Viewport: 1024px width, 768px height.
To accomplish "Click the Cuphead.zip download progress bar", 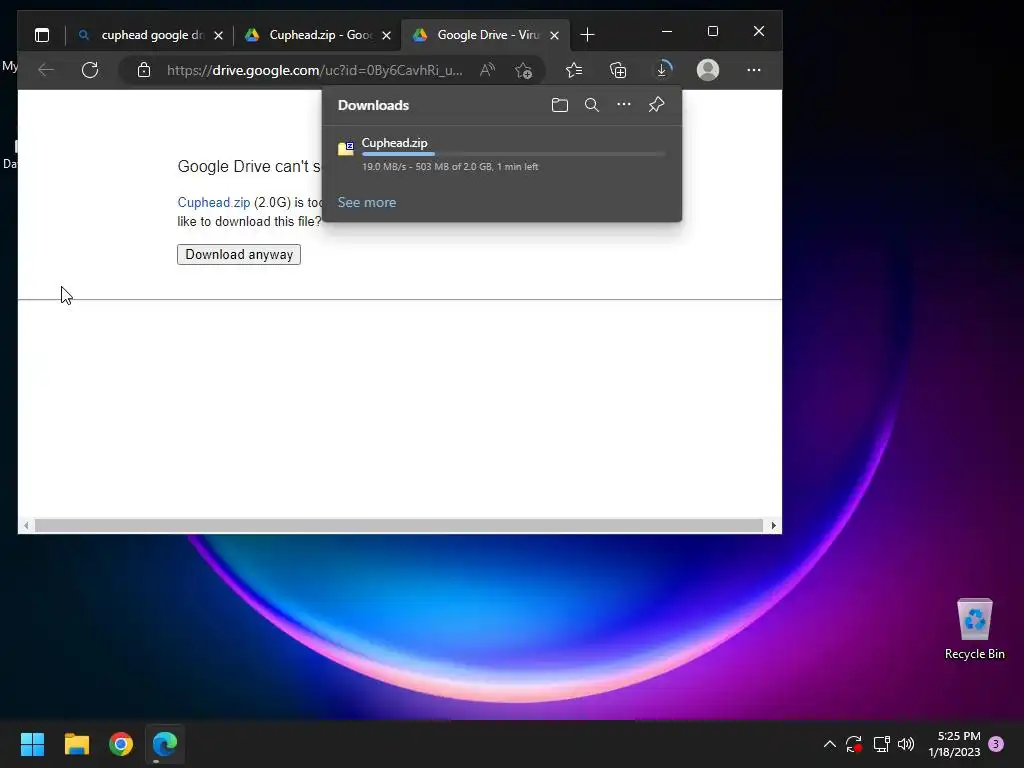I will (x=513, y=154).
